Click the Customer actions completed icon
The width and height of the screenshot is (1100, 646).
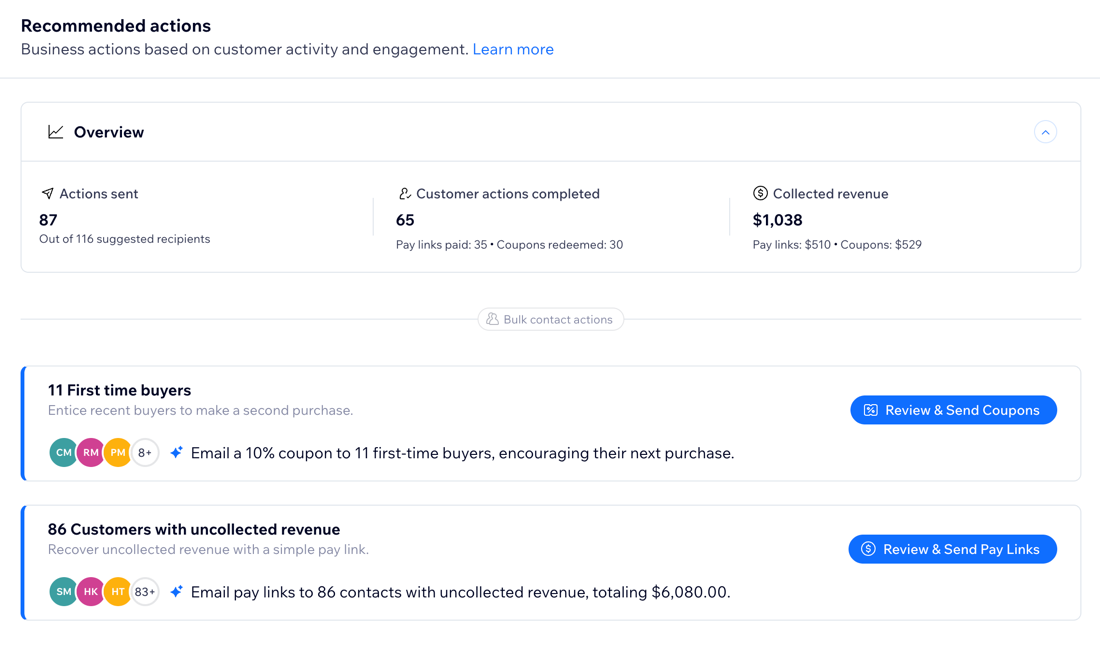tap(405, 194)
